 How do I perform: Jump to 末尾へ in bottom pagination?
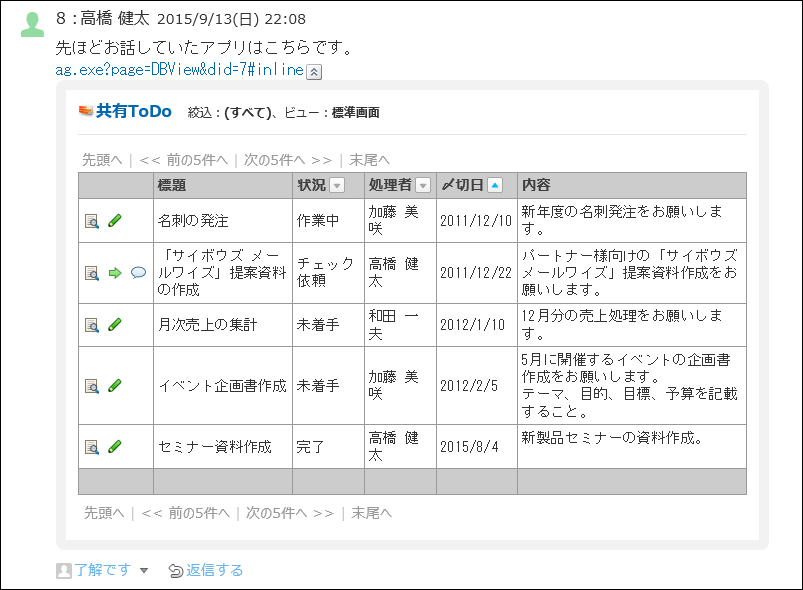[x=370, y=513]
